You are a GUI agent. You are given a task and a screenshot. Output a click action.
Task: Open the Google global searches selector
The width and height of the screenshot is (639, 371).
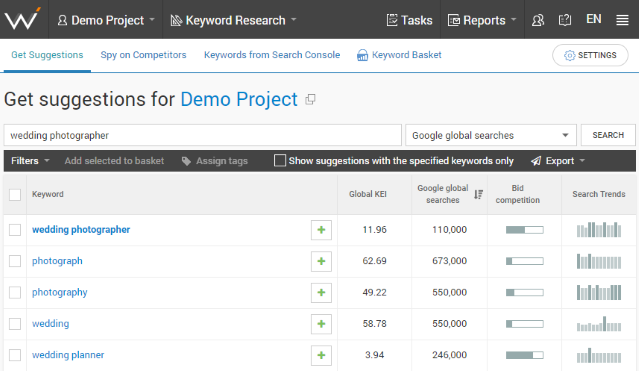[x=491, y=135]
